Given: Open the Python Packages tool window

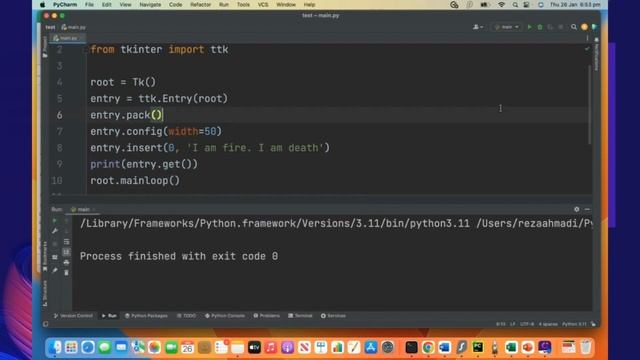Looking at the screenshot, I should (x=146, y=316).
